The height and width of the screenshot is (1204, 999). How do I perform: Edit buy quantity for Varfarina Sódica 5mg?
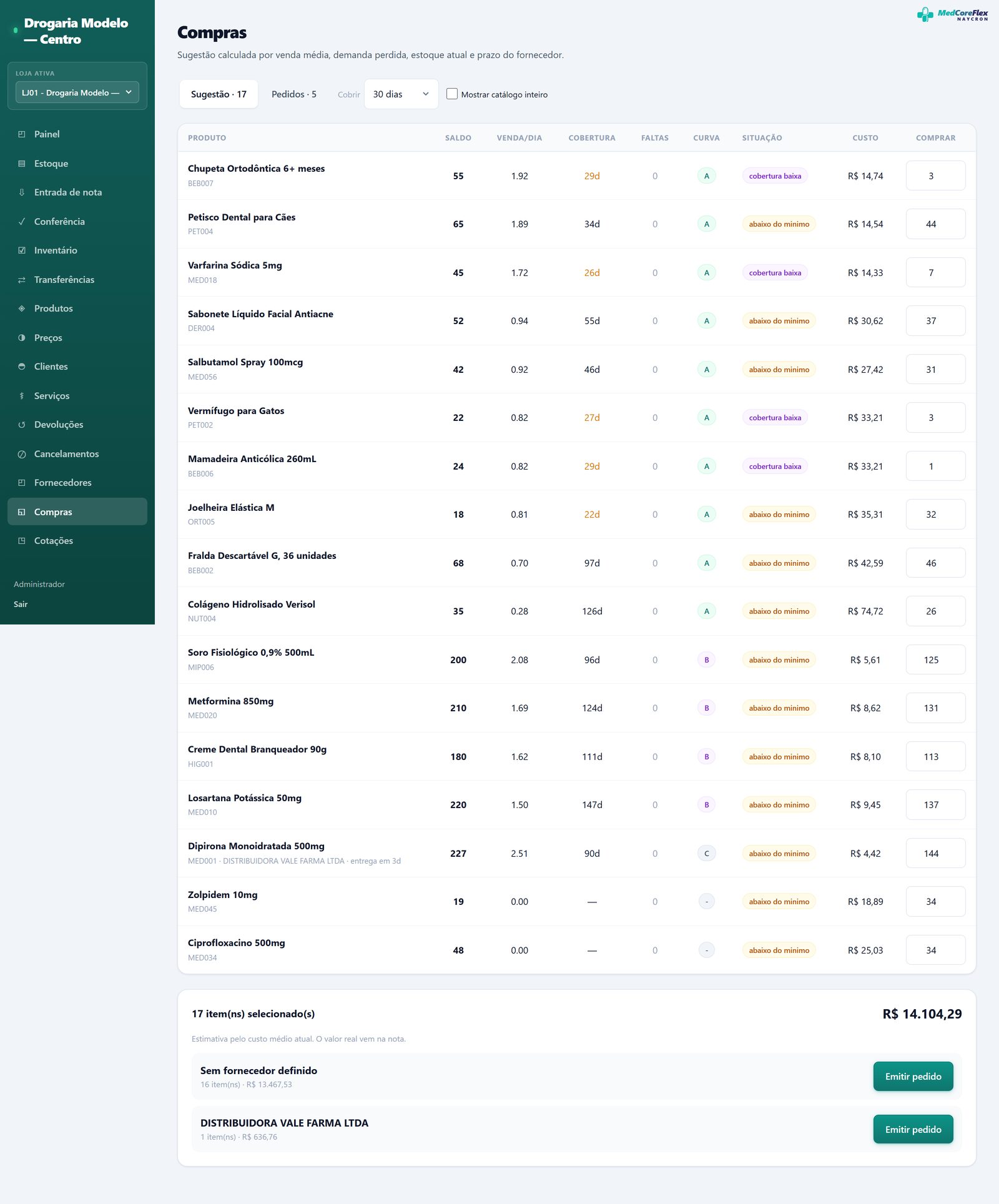click(935, 273)
